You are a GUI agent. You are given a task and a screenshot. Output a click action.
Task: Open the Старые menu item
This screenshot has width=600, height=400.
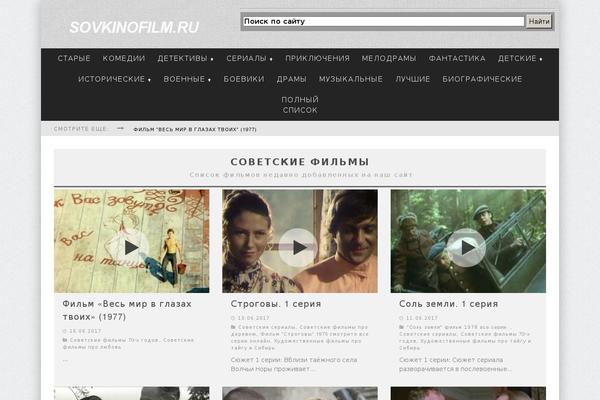74,58
